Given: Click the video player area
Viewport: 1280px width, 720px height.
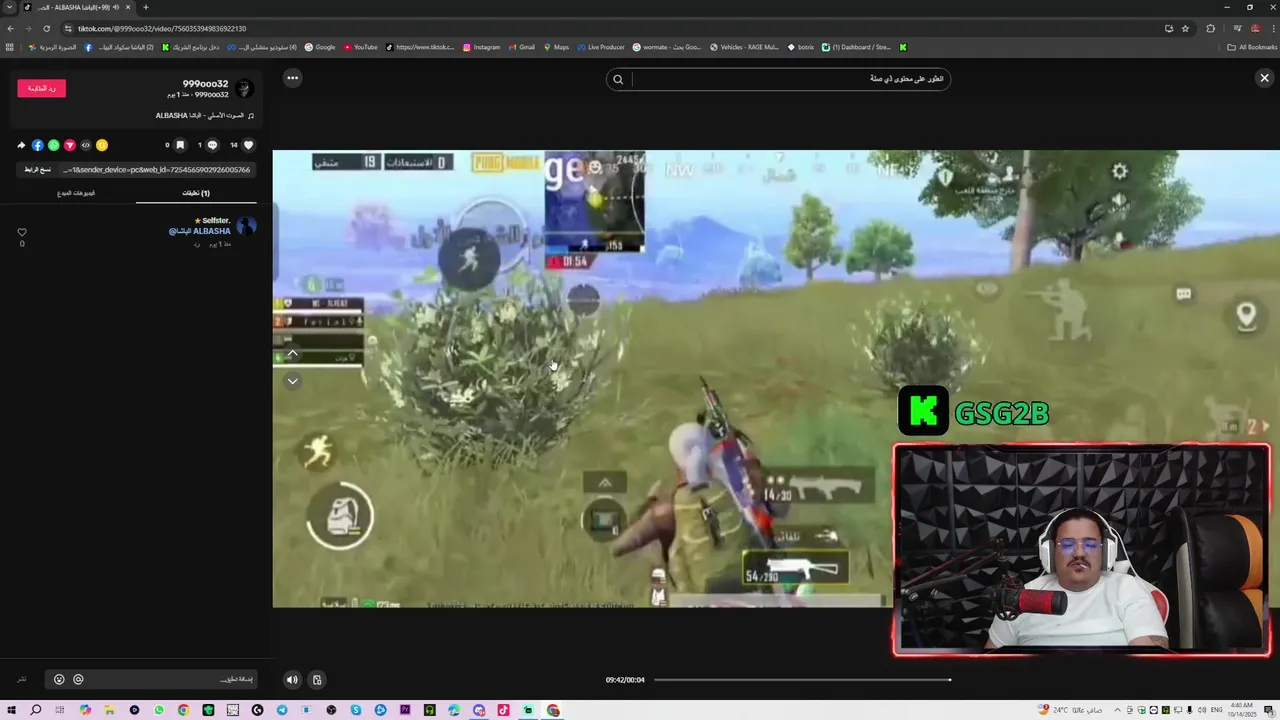Looking at the screenshot, I should tap(776, 379).
